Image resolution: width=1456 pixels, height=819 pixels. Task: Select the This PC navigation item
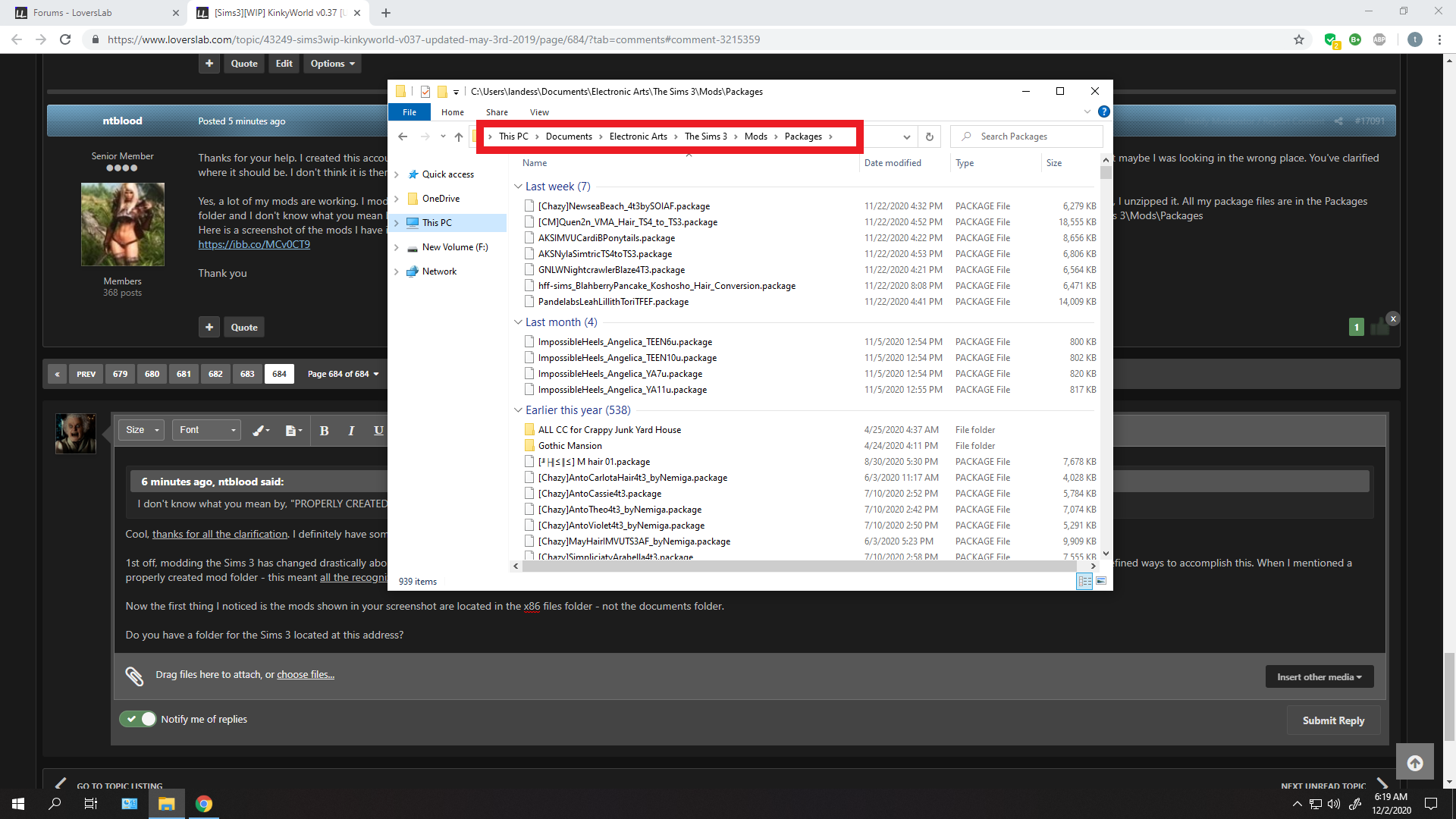(x=437, y=223)
